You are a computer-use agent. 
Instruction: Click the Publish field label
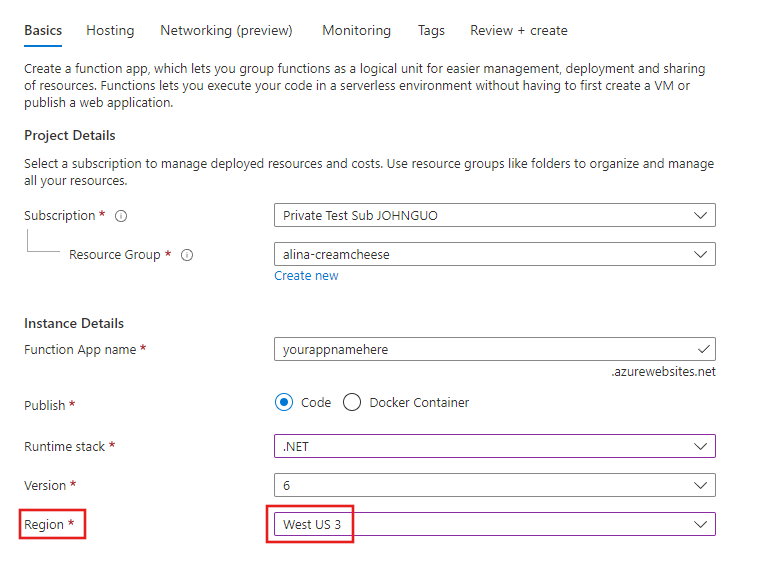click(45, 406)
